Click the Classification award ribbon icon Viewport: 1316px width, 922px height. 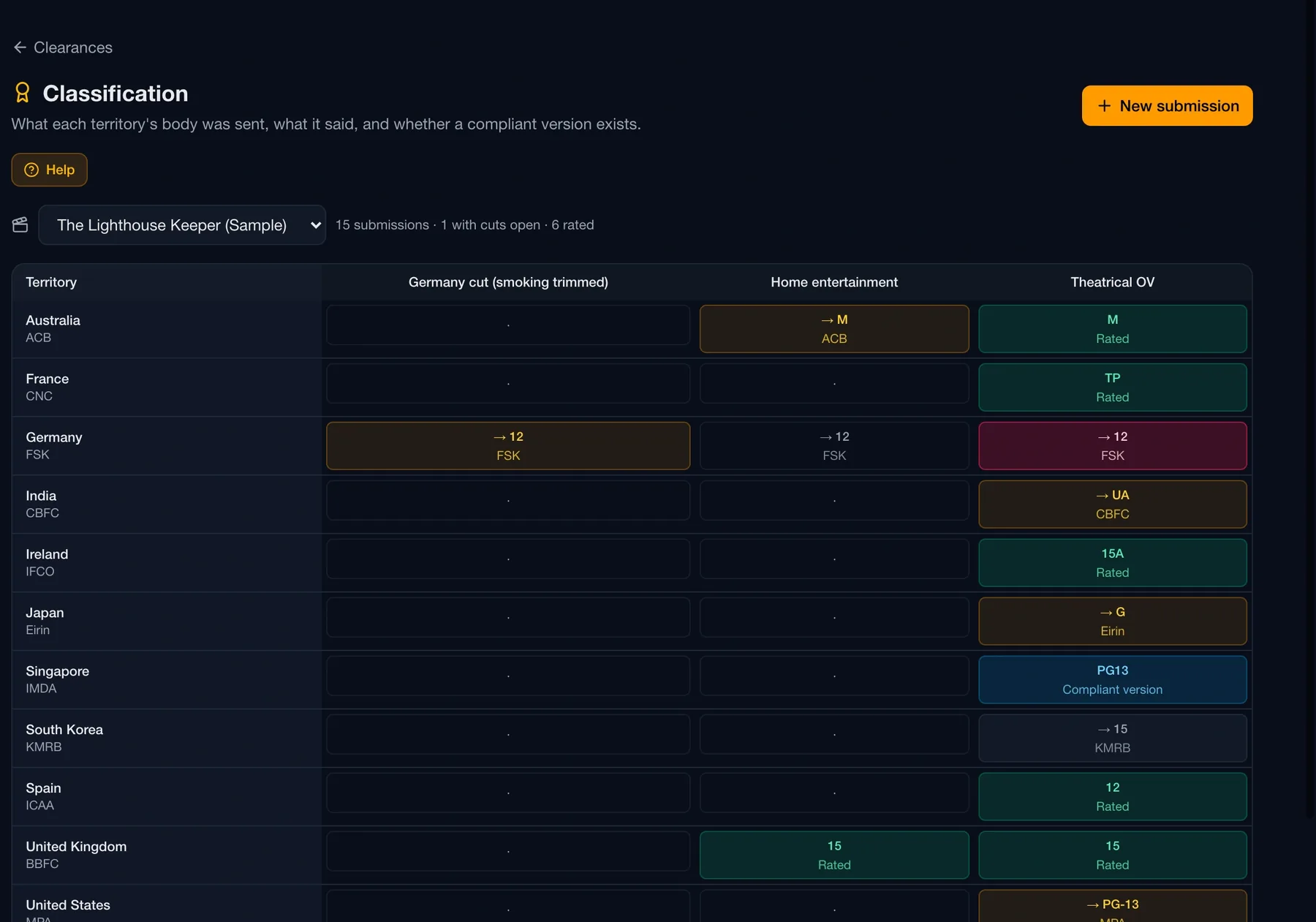(23, 93)
